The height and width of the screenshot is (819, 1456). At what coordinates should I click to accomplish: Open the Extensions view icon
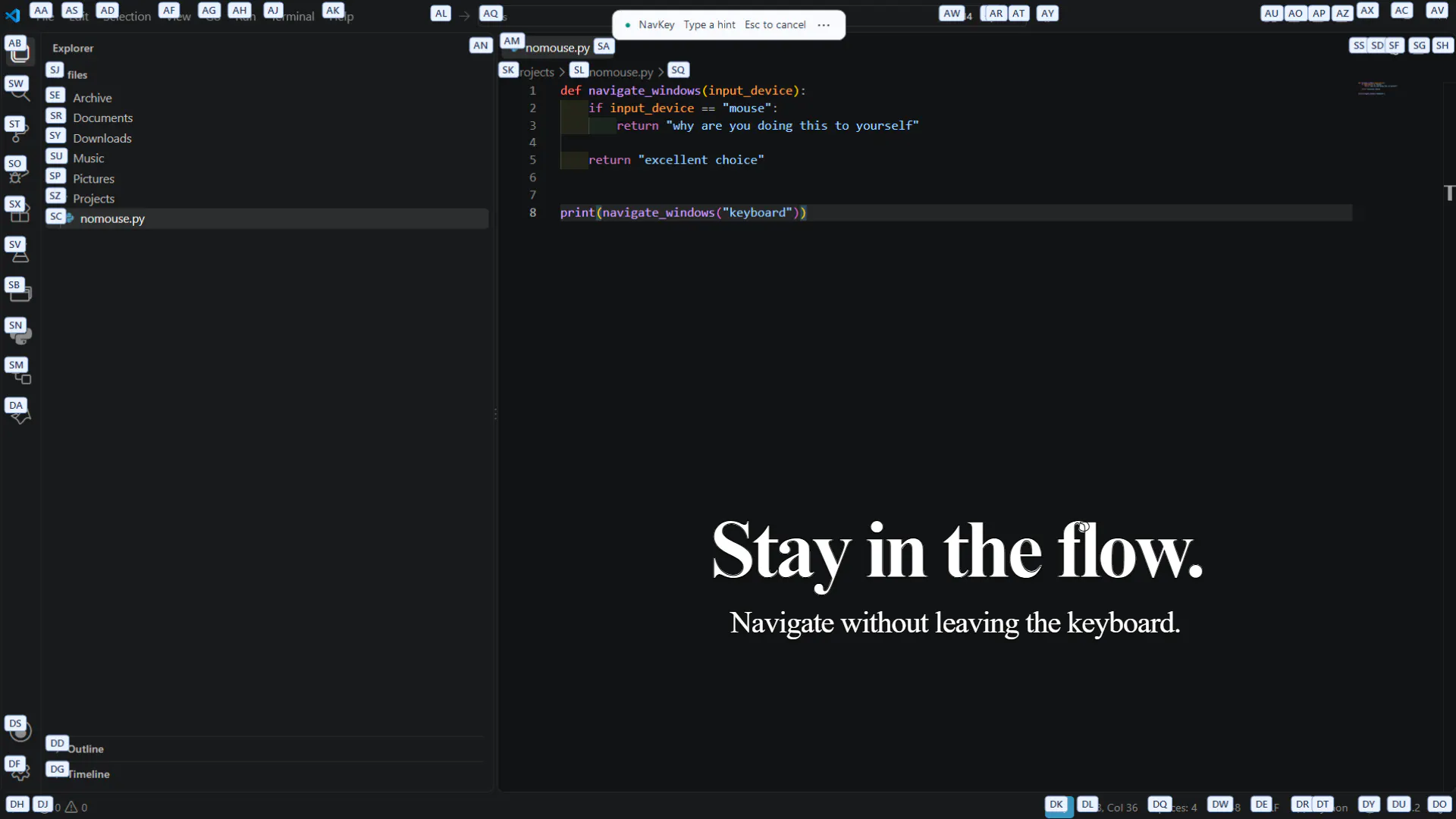(20, 215)
